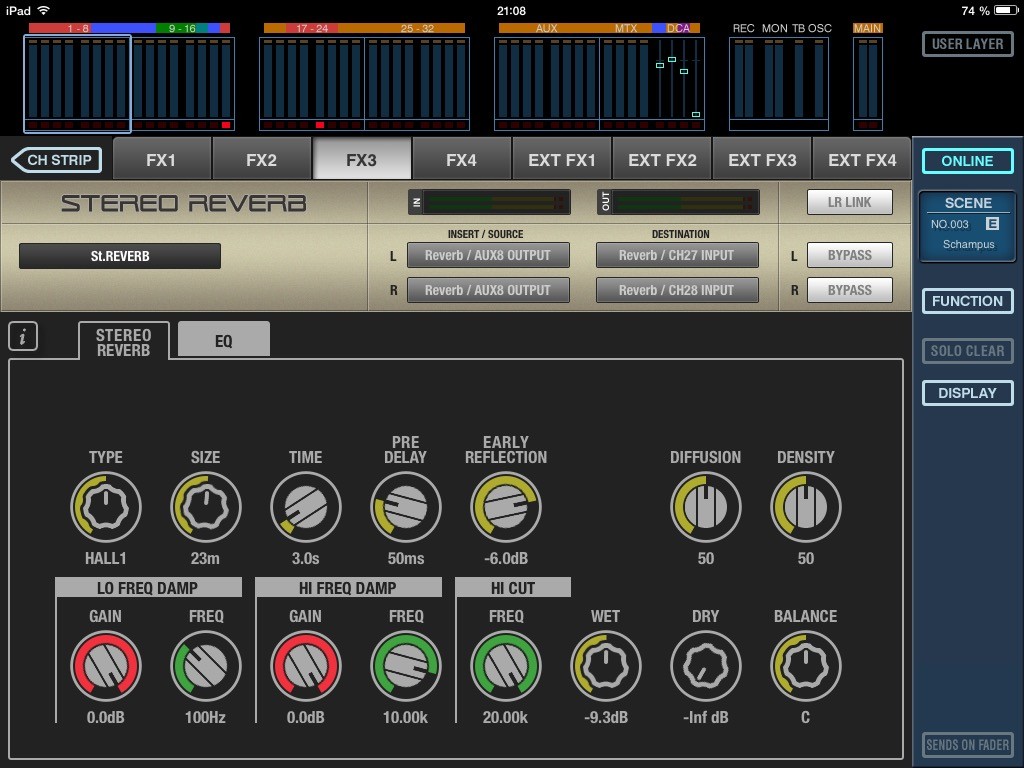The image size is (1024, 768).
Task: Open the EXT FX4 tab
Action: pos(862,159)
